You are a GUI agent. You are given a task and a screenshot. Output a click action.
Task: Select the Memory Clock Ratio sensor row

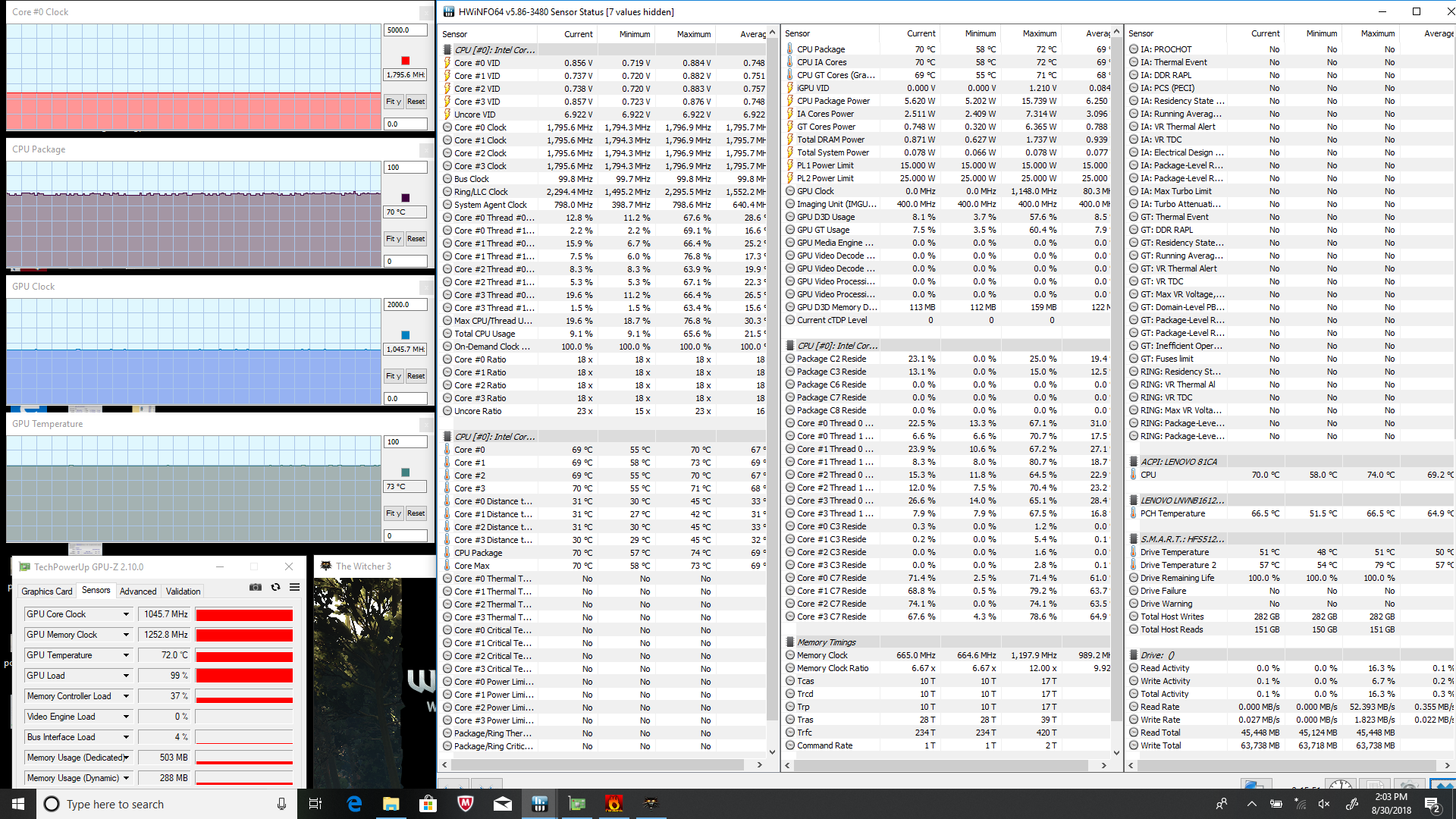pos(946,668)
